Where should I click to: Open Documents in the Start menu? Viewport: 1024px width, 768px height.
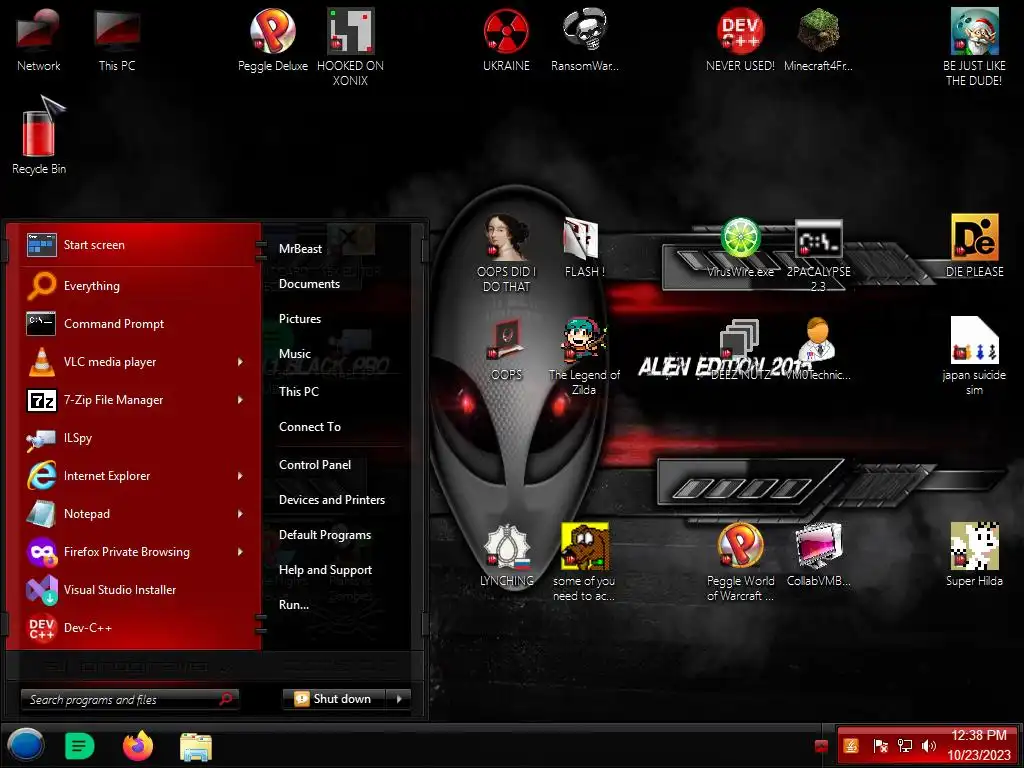pos(309,284)
